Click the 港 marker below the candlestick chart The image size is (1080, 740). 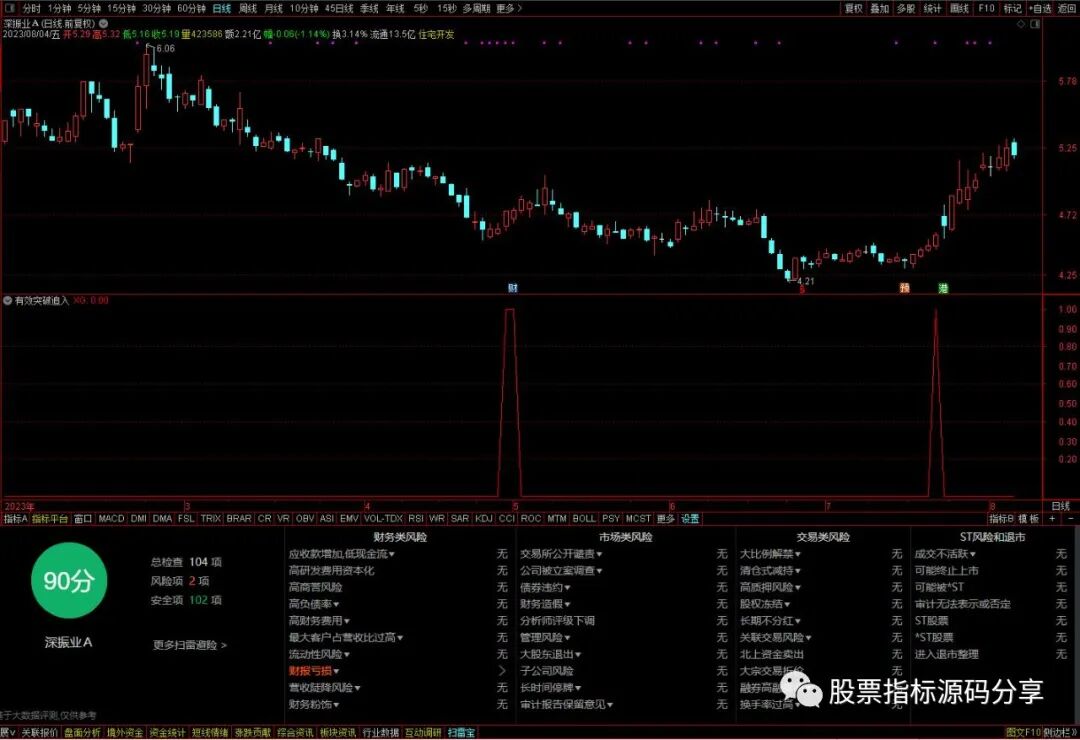(x=943, y=288)
